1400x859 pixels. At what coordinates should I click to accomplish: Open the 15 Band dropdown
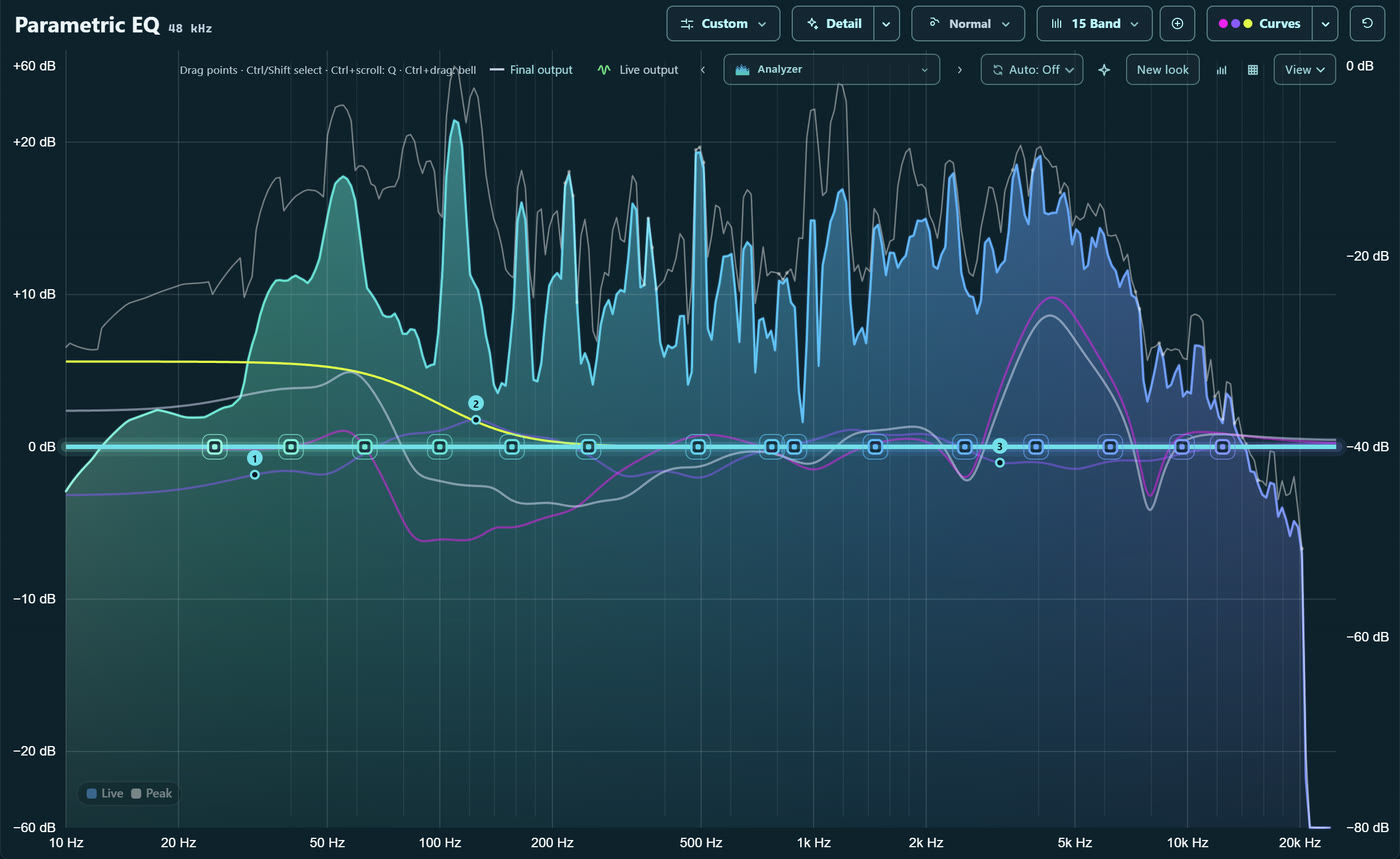[1095, 24]
